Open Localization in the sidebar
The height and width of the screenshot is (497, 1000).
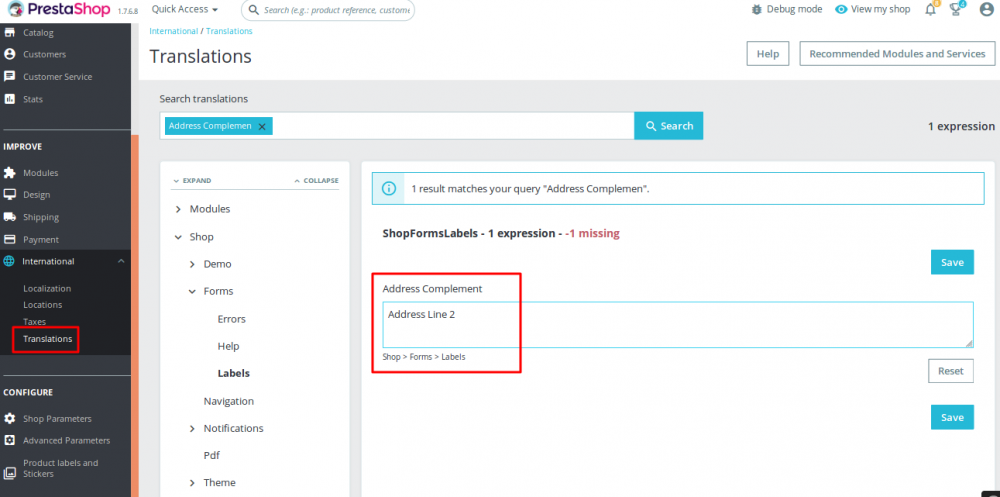click(47, 288)
